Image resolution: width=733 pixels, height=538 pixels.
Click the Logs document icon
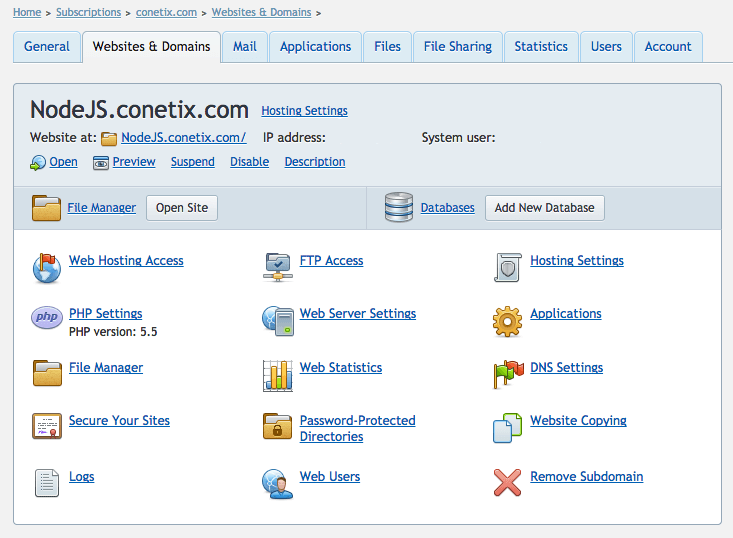47,483
